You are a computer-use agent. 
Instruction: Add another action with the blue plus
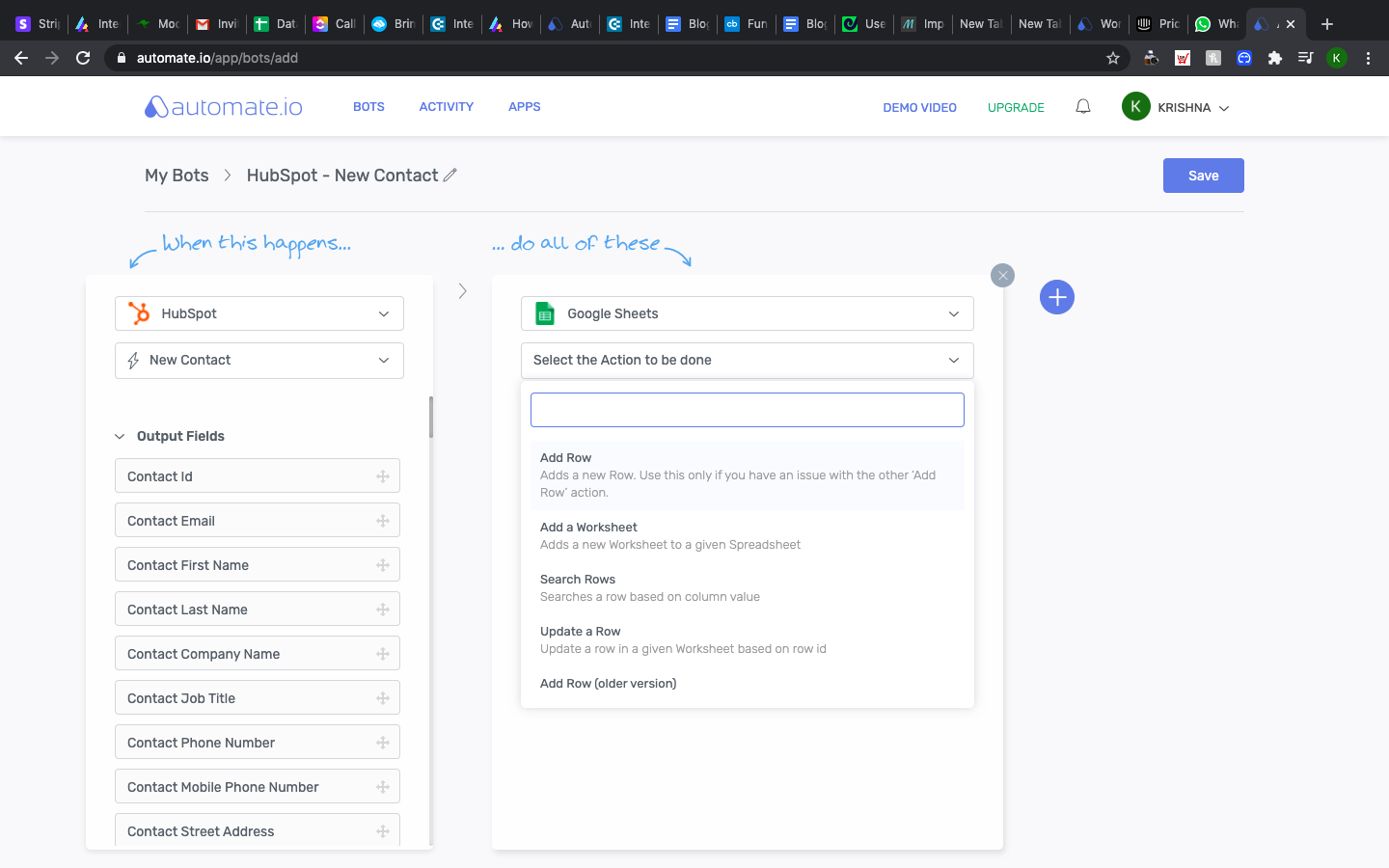pyautogui.click(x=1057, y=297)
